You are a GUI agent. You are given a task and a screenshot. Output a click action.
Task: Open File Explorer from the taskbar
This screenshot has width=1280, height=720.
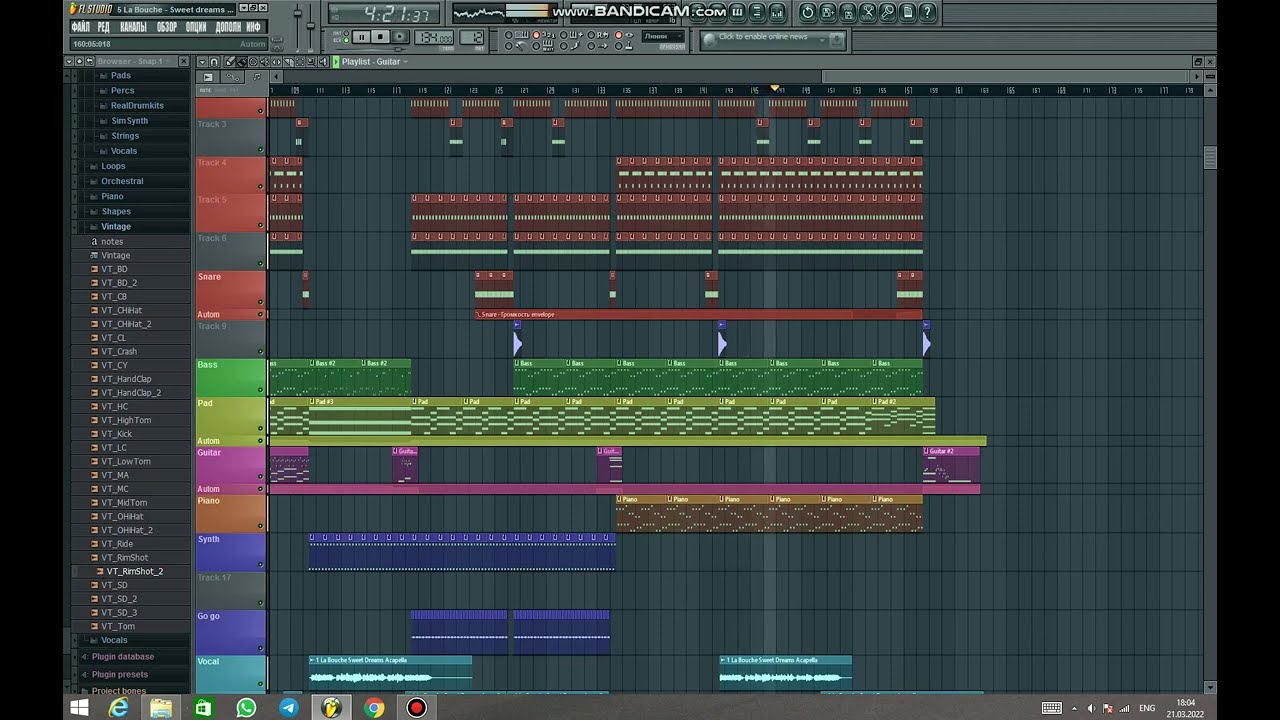point(161,708)
